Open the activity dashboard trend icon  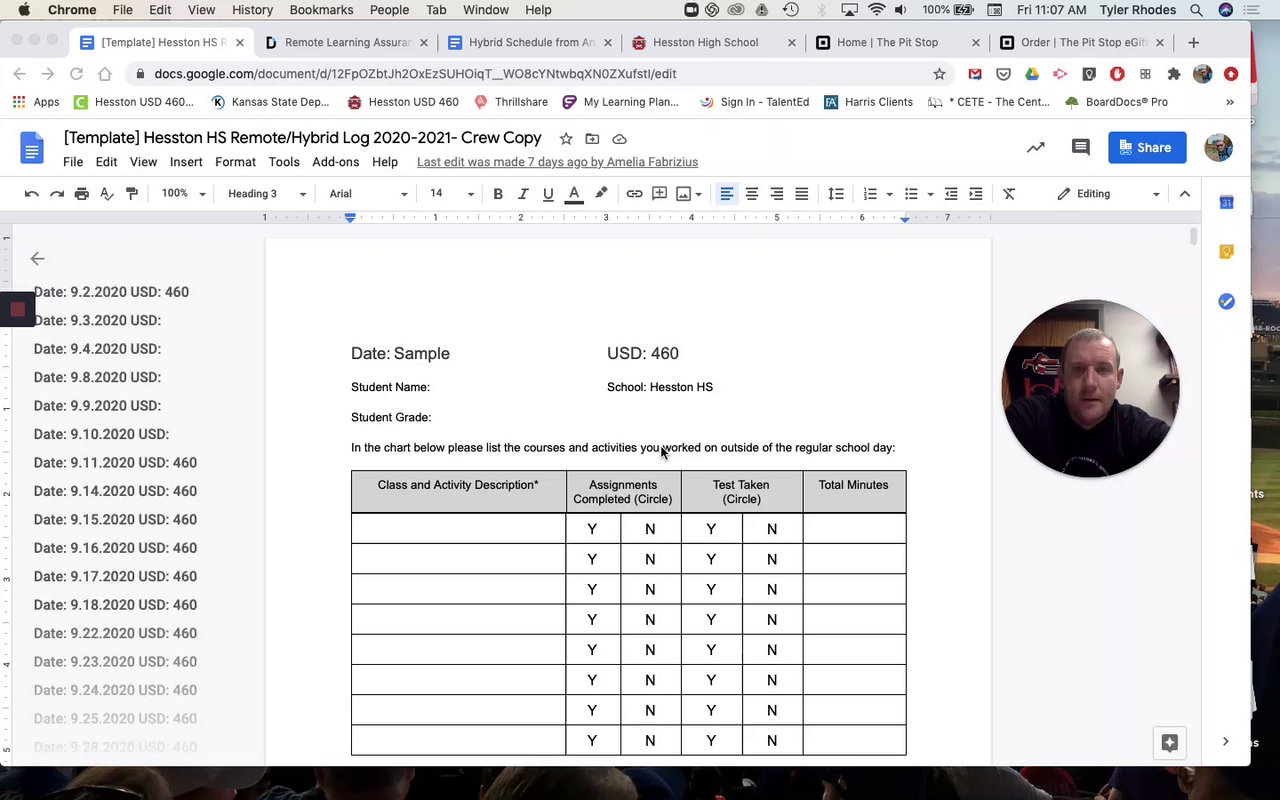1035,148
